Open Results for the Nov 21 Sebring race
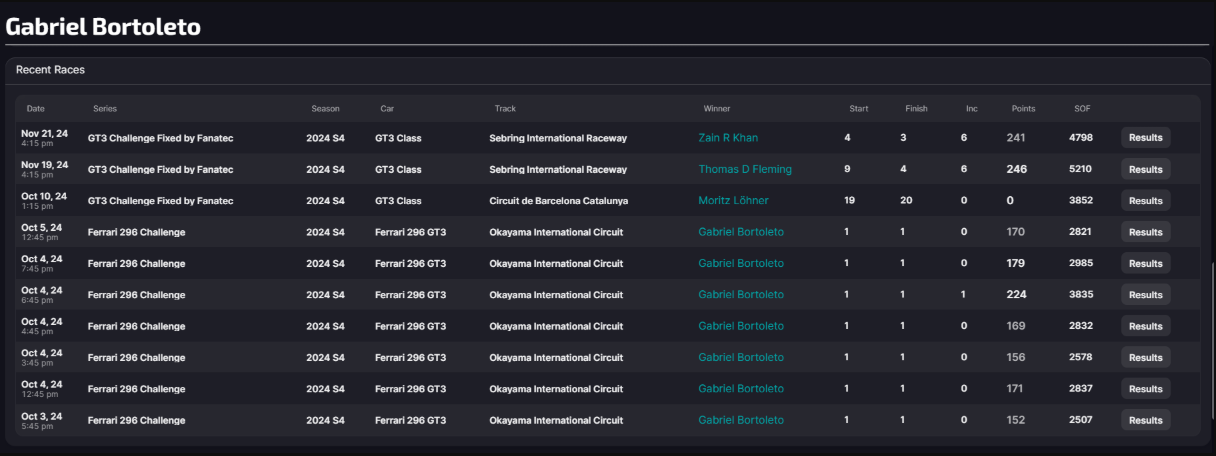This screenshot has height=456, width=1216. (1145, 138)
